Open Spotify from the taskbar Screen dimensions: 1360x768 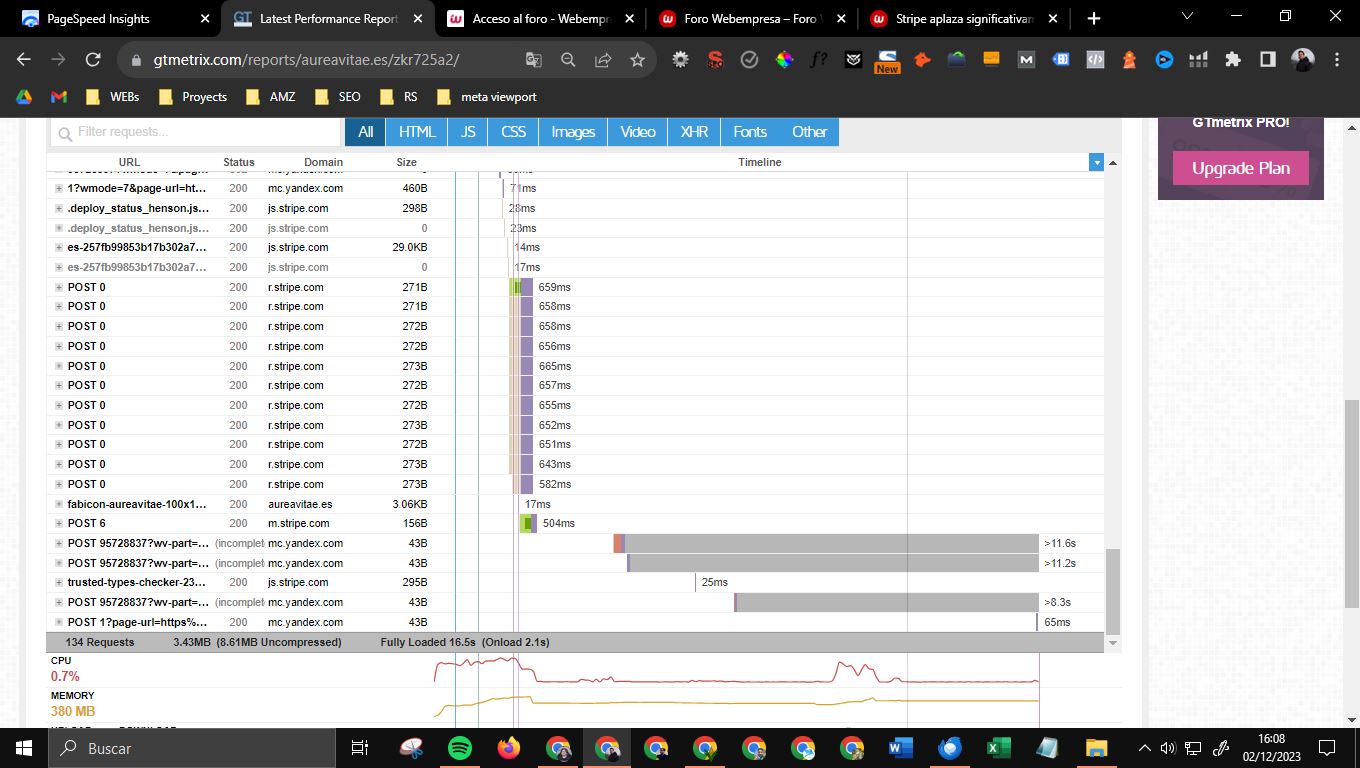pyautogui.click(x=460, y=747)
